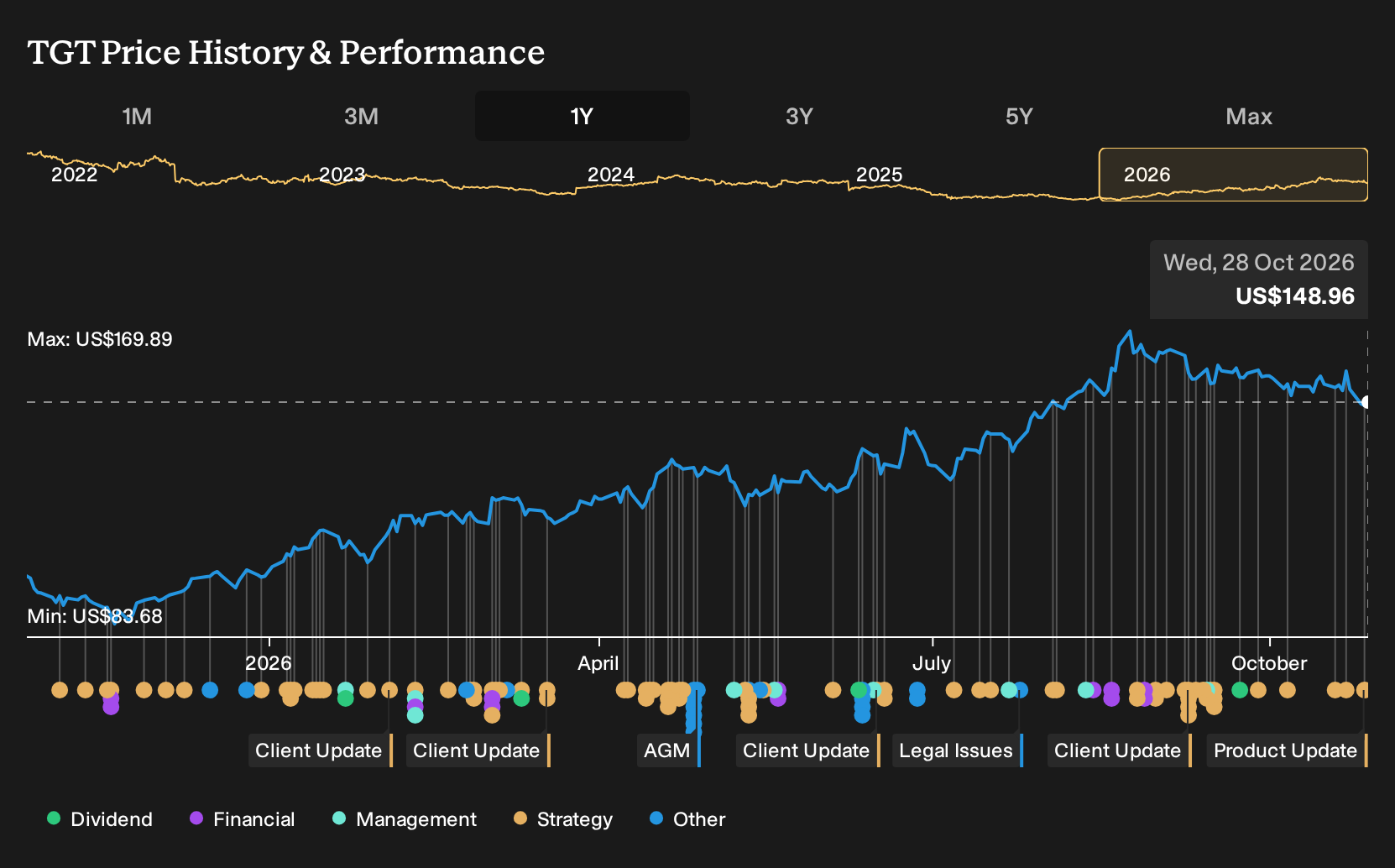This screenshot has height=868, width=1395.
Task: Click the highlighted 2026 window in the range navigator
Action: 1233,175
